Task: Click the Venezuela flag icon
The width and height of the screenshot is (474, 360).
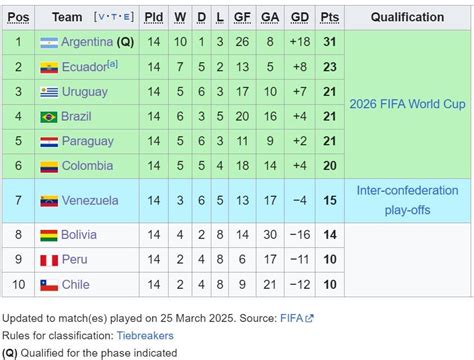Action: [49, 201]
